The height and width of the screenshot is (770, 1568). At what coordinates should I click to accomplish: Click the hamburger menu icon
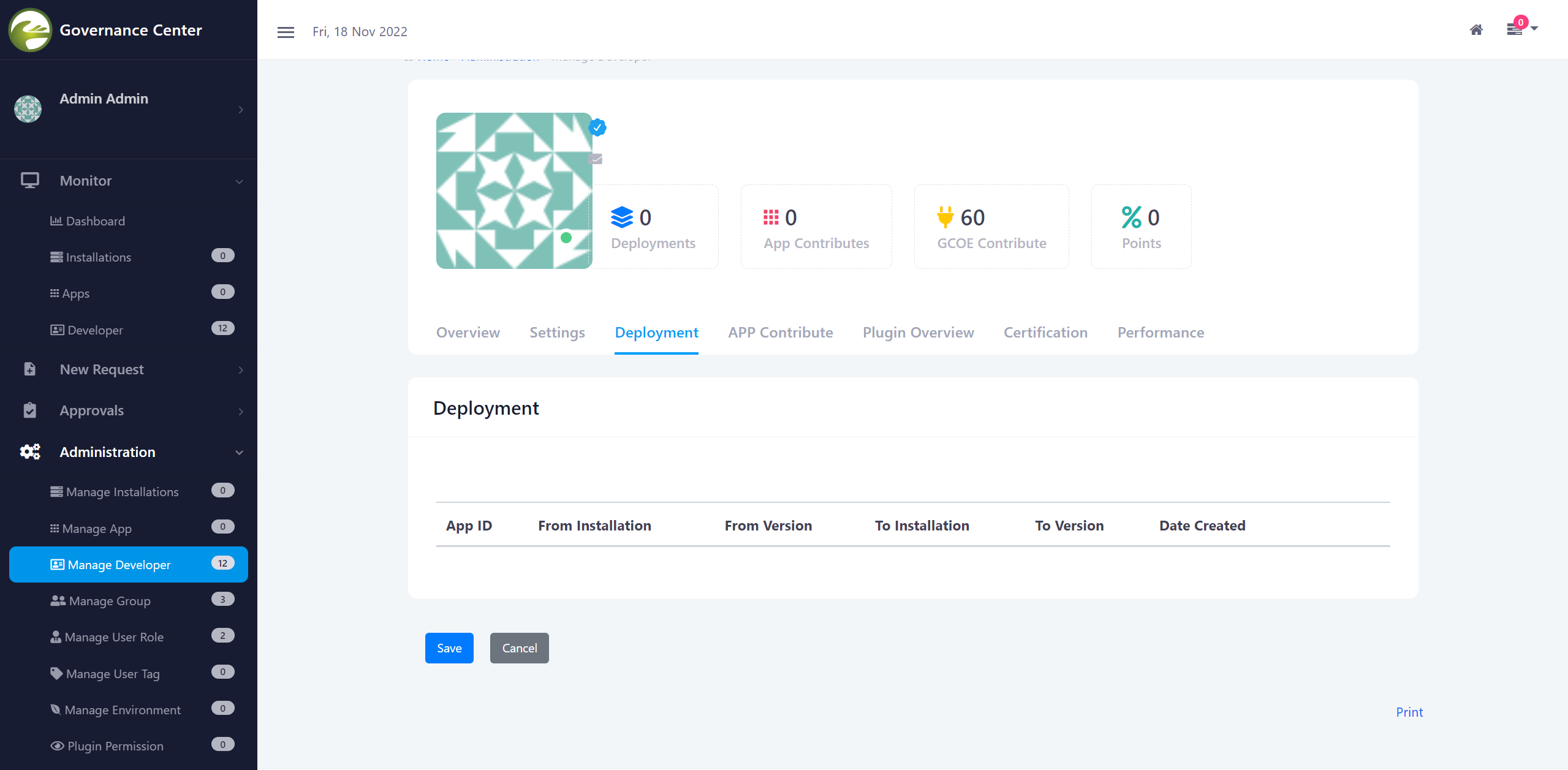coord(286,32)
